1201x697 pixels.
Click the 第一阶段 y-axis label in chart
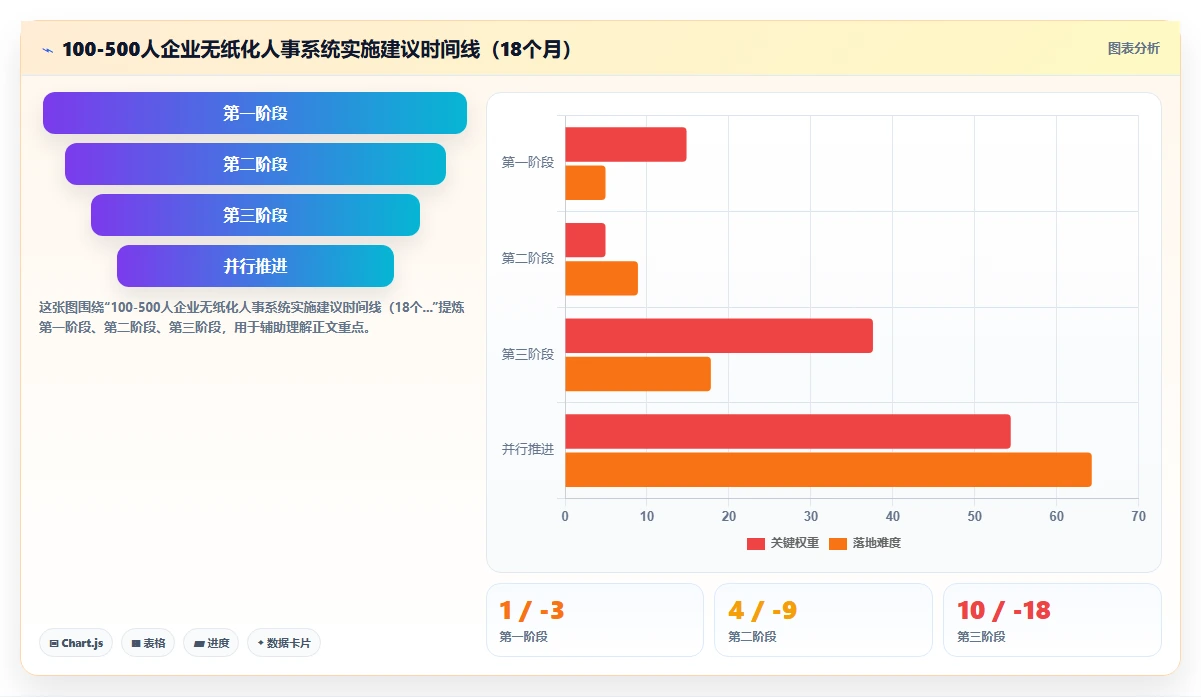click(528, 162)
